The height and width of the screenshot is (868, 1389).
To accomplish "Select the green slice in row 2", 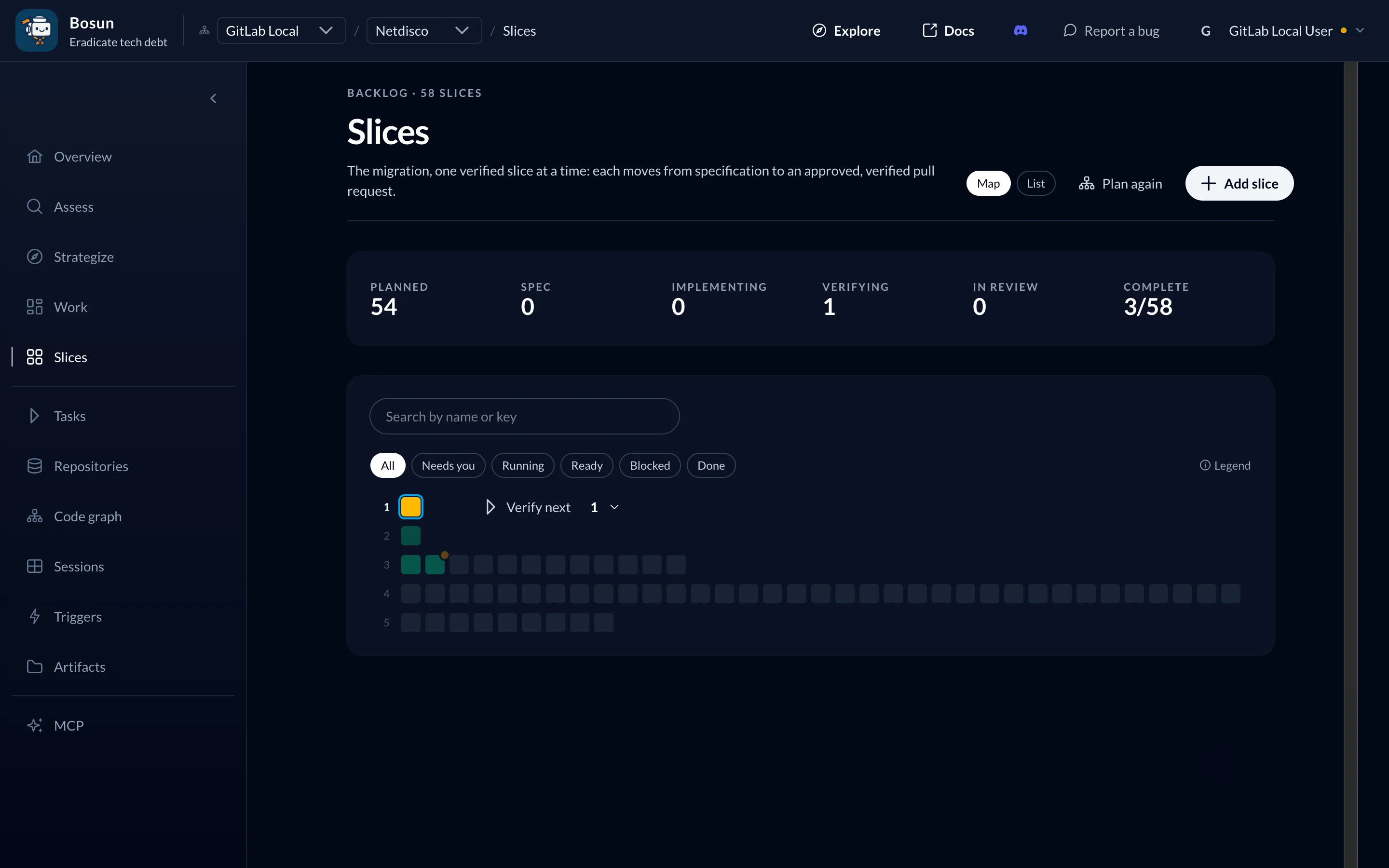I will point(411,536).
